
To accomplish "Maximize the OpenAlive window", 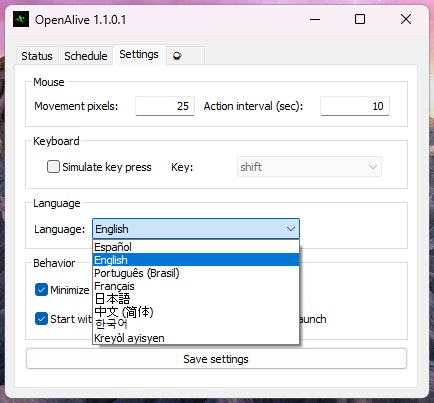I will pos(360,19).
